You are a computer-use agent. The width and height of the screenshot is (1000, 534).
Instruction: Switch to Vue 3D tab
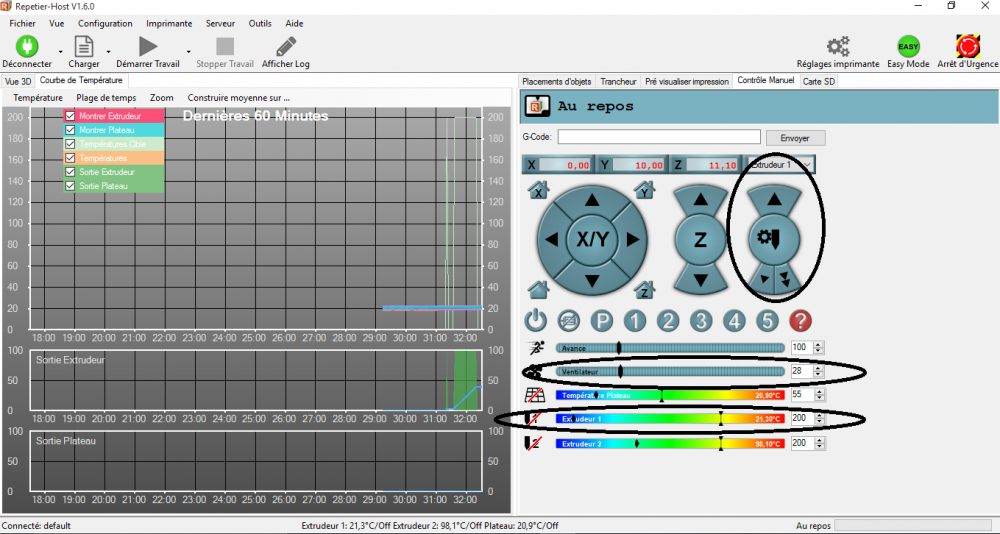pyautogui.click(x=18, y=82)
